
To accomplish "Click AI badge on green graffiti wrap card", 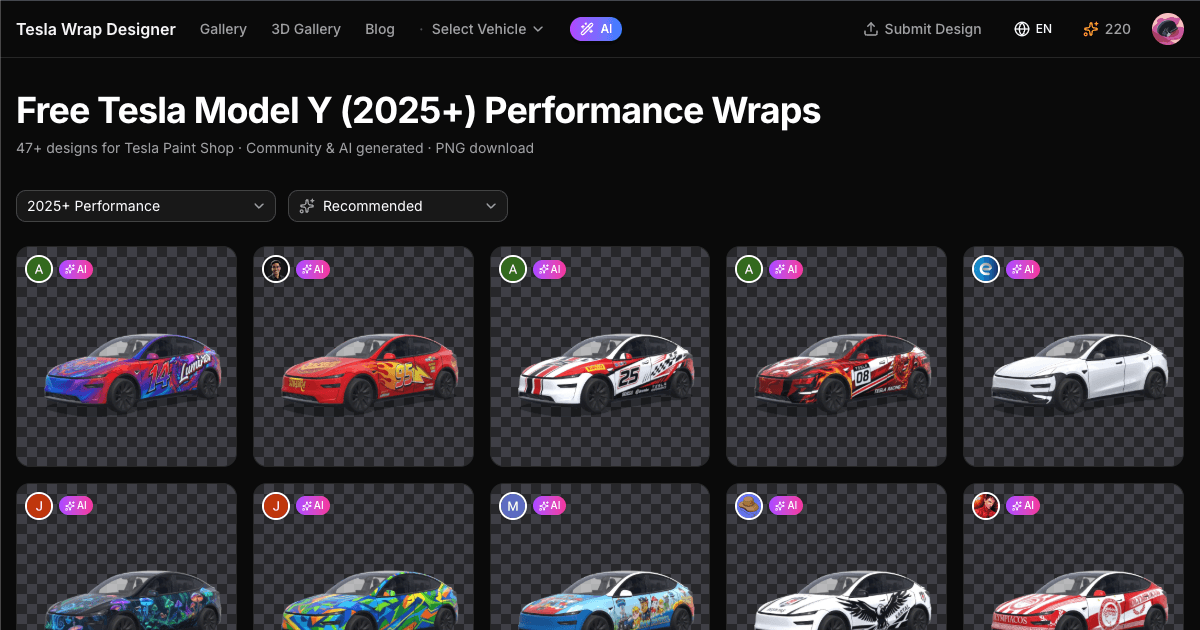I will tap(313, 506).
